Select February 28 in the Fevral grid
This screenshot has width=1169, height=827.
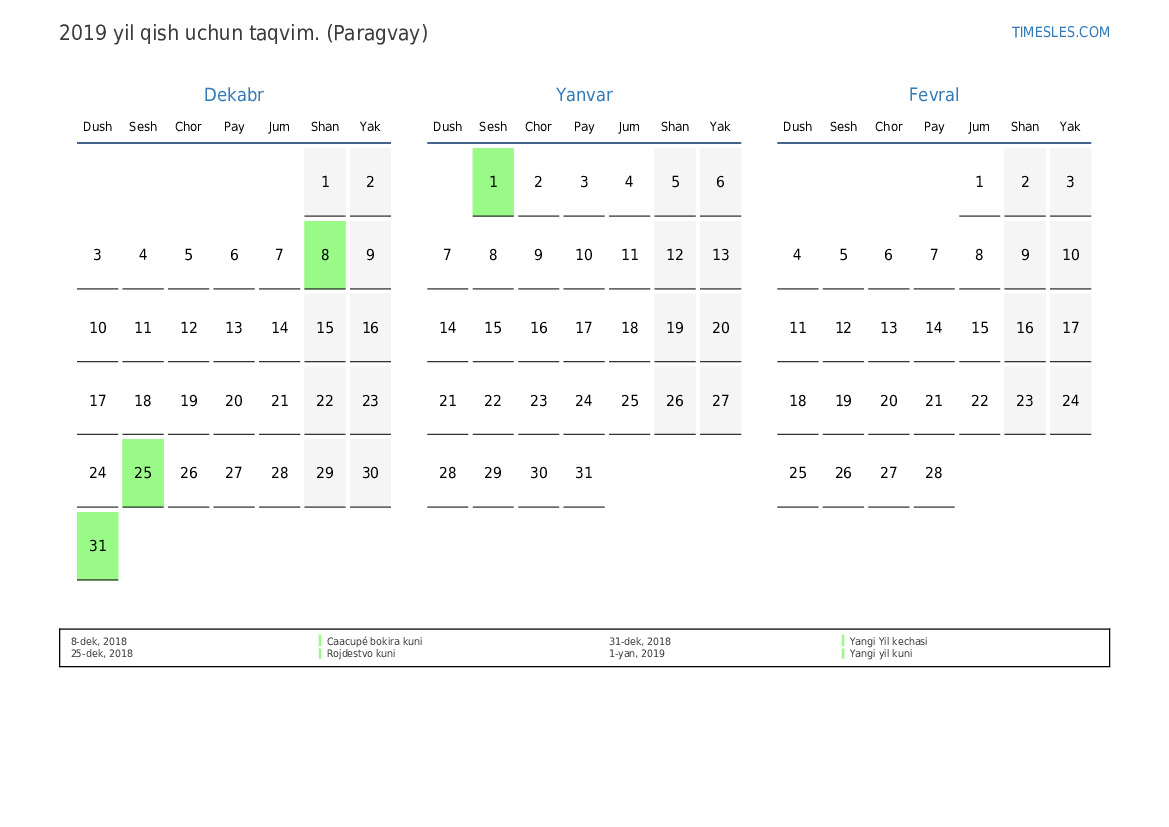[934, 473]
